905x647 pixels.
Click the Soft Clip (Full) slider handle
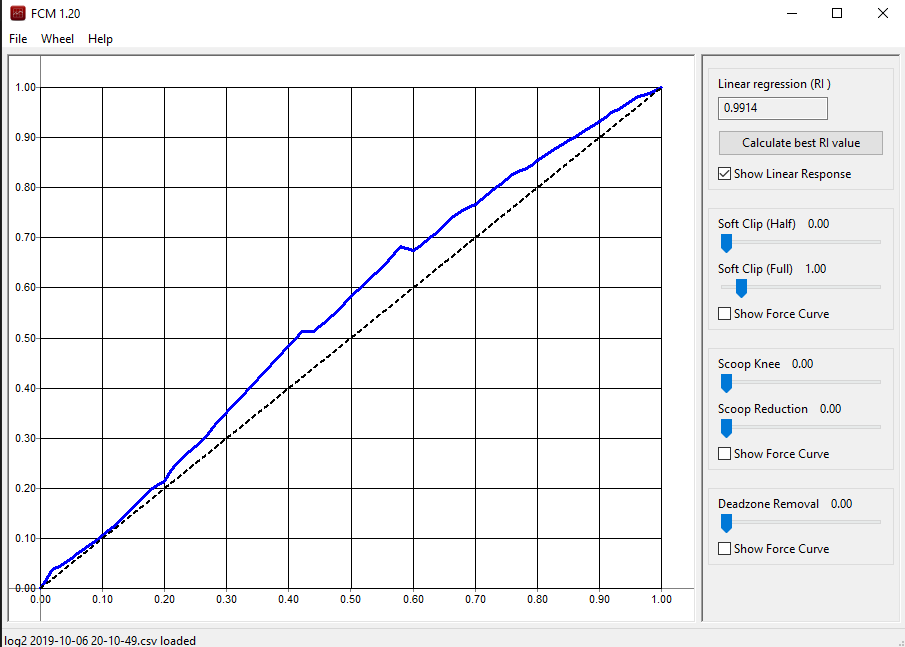tap(741, 288)
